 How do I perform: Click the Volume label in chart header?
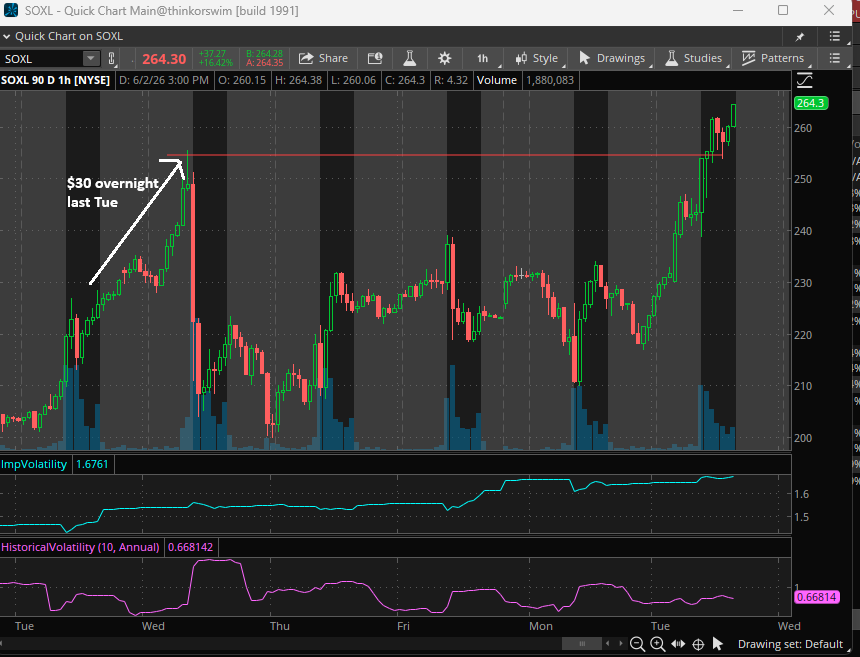coord(496,80)
